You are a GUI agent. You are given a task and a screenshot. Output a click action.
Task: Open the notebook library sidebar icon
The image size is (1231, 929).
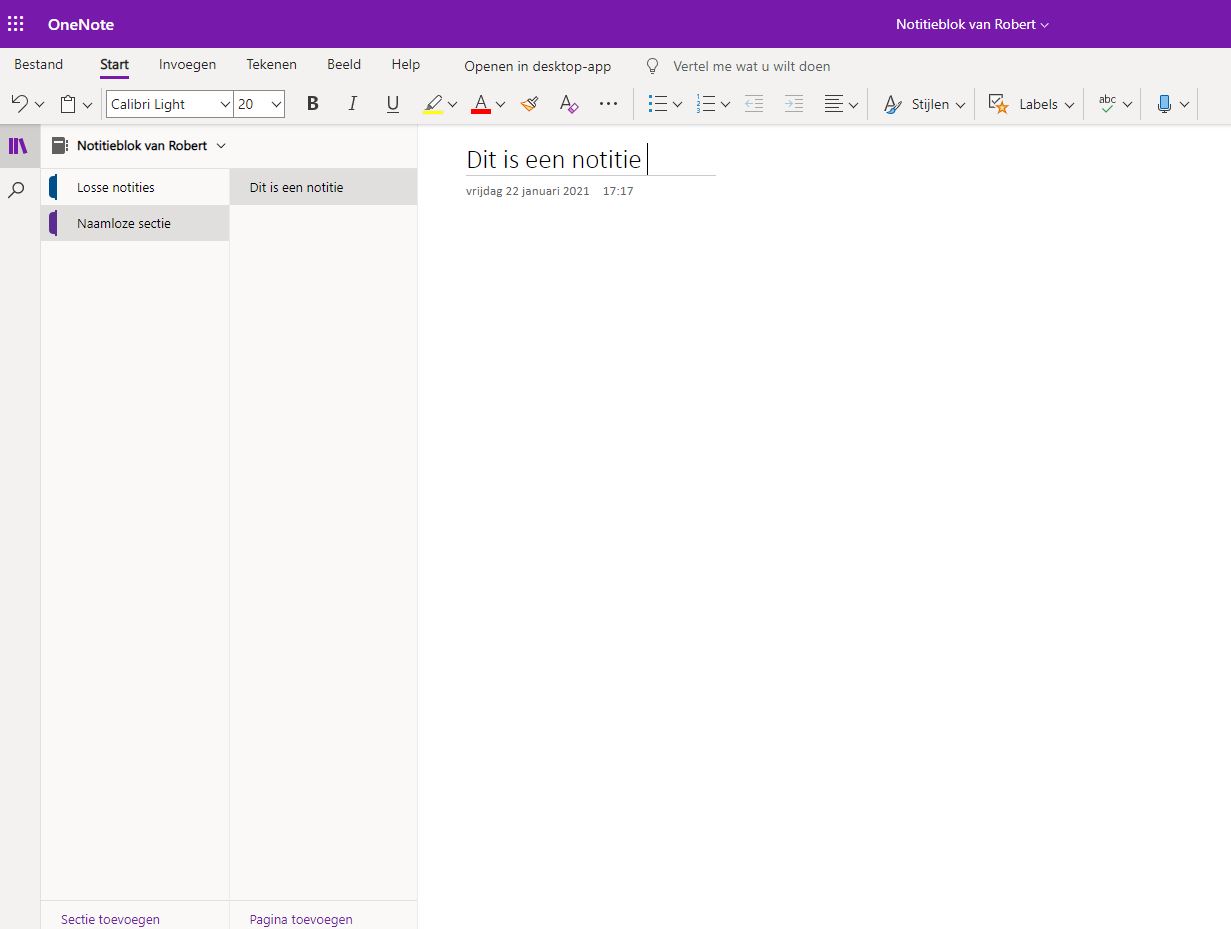coord(19,145)
